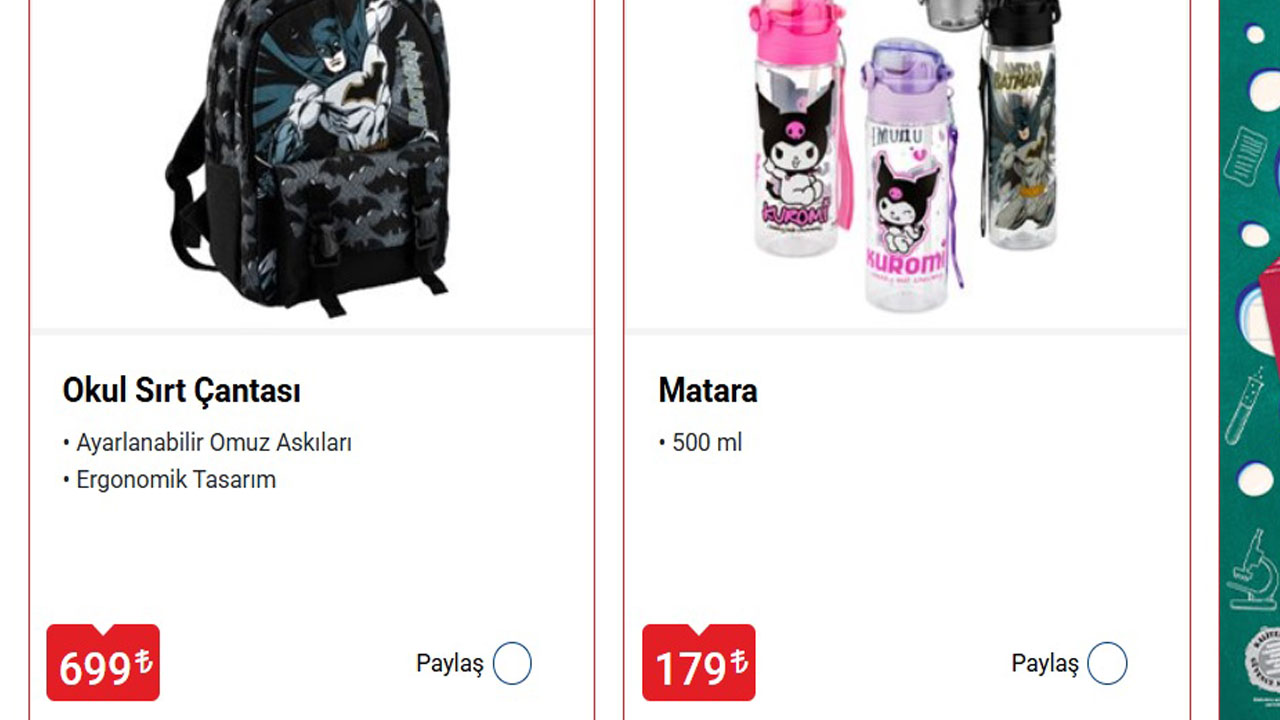Click the notepad icon atop green banner
Image resolution: width=1280 pixels, height=720 pixels.
(x=1246, y=157)
